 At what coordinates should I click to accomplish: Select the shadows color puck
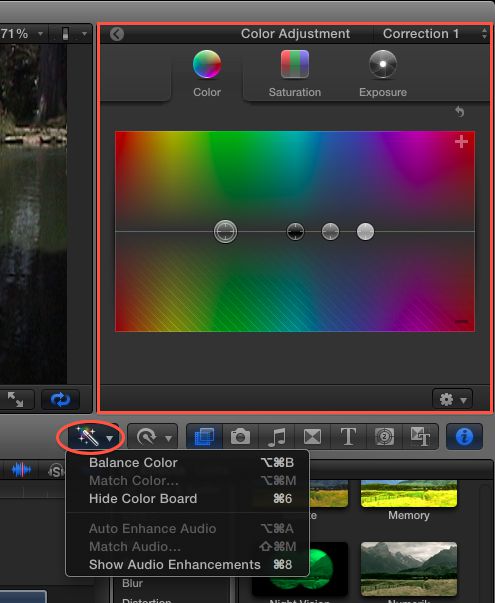coord(295,232)
